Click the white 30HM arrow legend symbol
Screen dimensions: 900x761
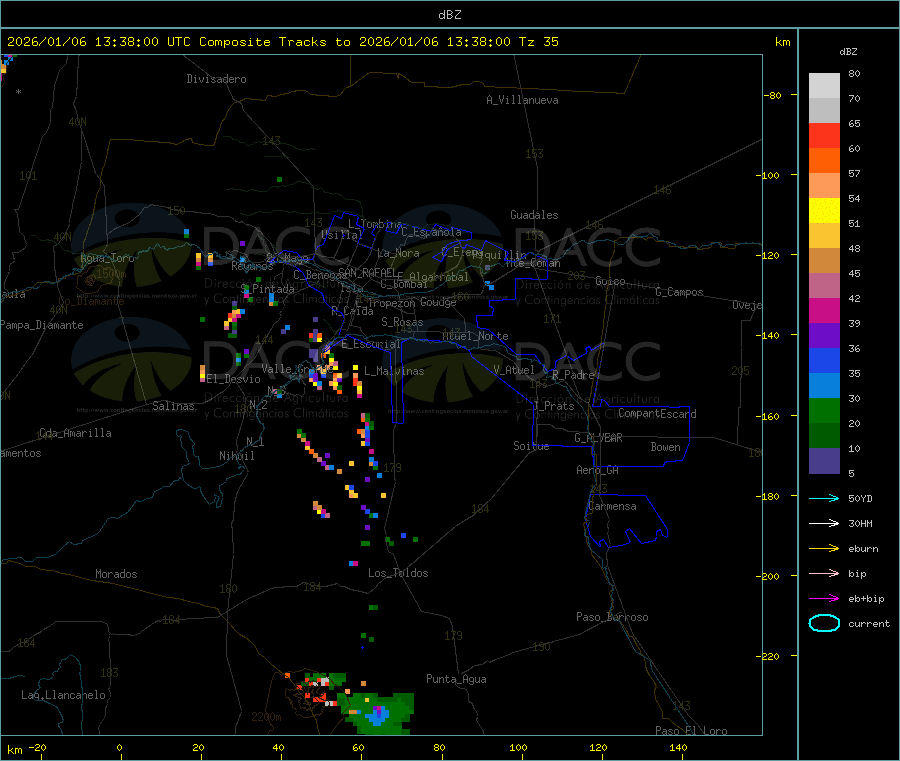point(824,523)
